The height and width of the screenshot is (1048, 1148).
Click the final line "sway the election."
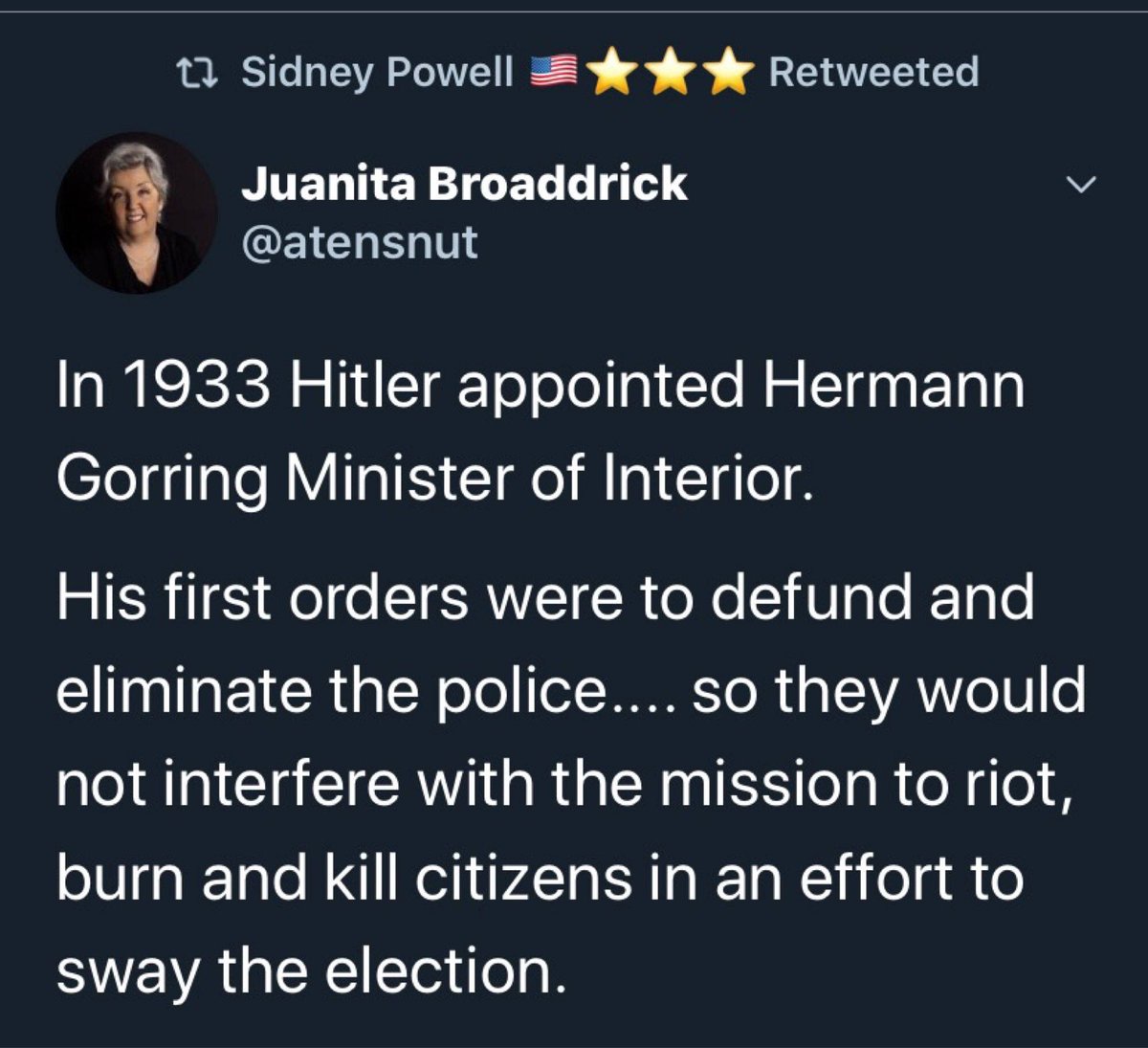coord(306,971)
